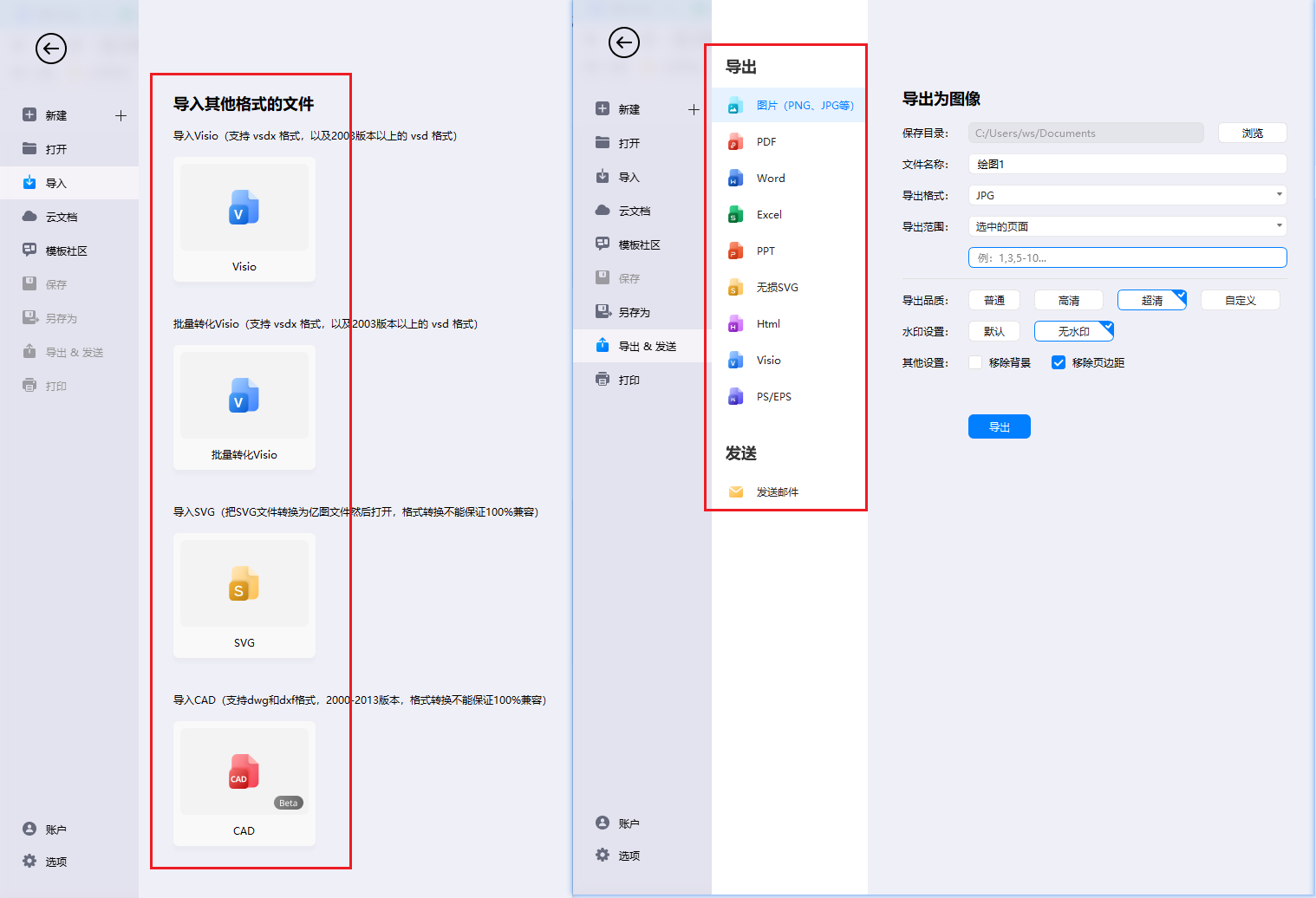The height and width of the screenshot is (898, 1316).
Task: Choose the 默认 watermark setting
Action: [994, 332]
